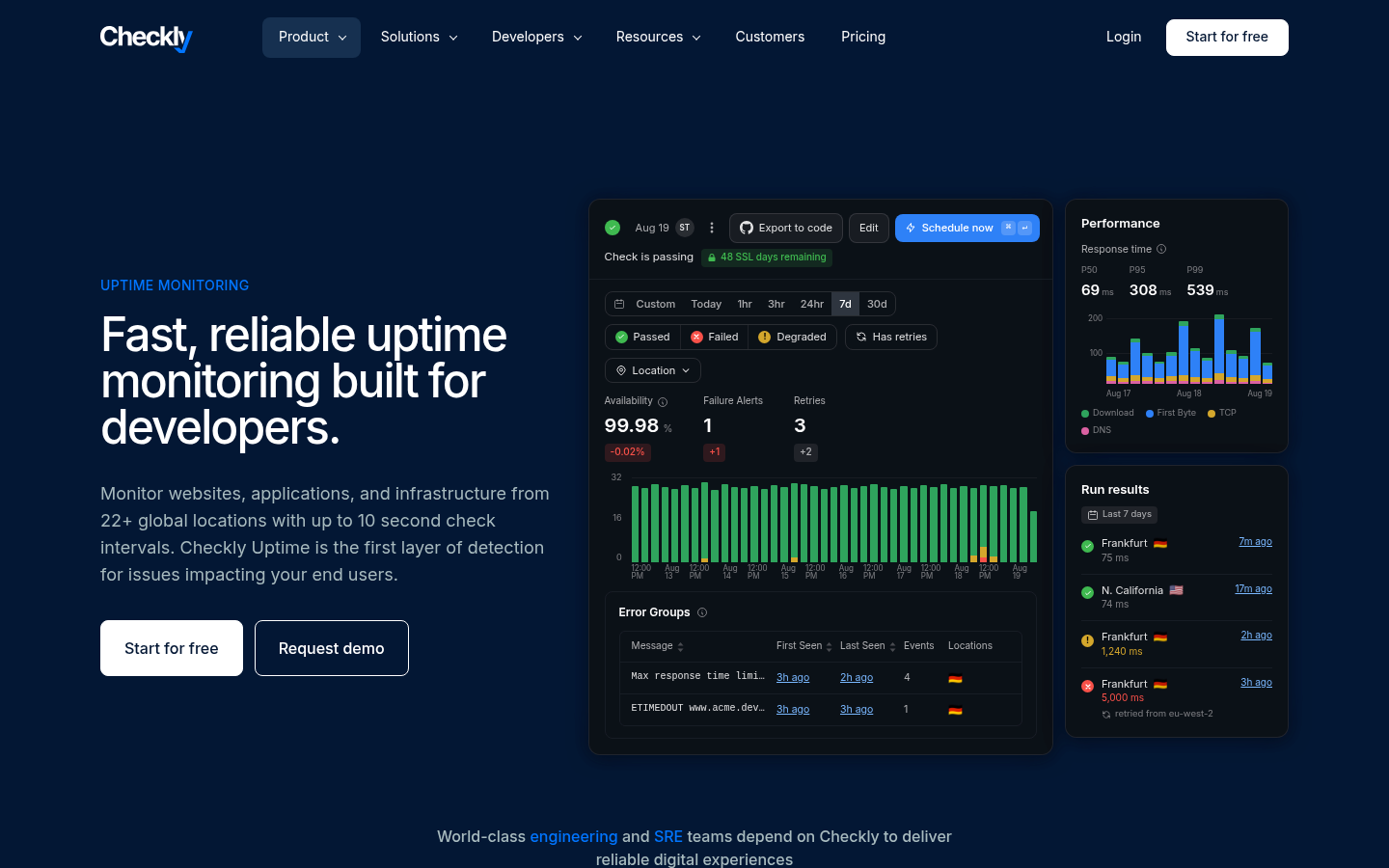Click the Response time info icon
The height and width of the screenshot is (868, 1389).
pos(1161,249)
